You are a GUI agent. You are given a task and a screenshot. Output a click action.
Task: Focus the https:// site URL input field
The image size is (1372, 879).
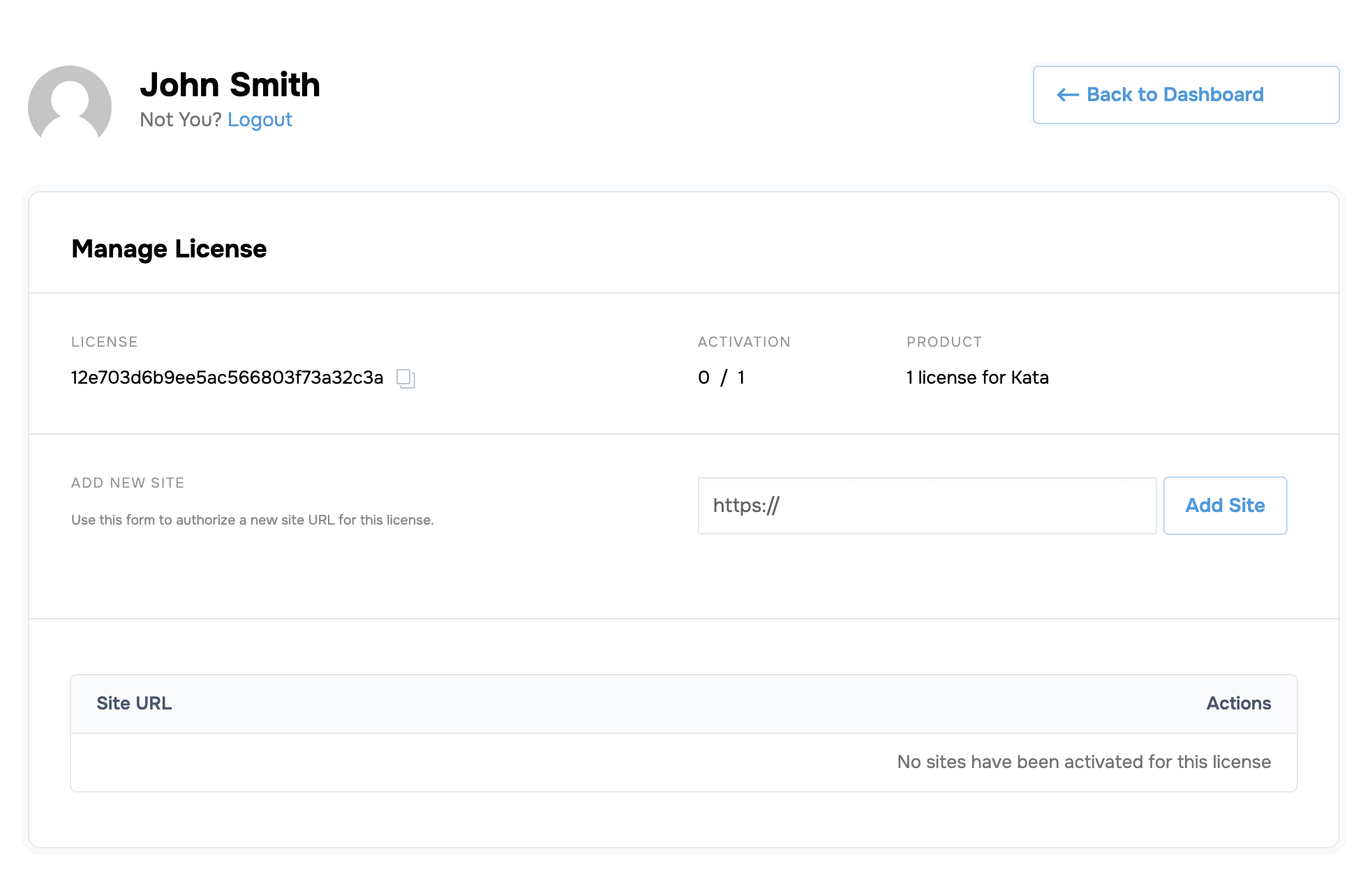coord(927,506)
